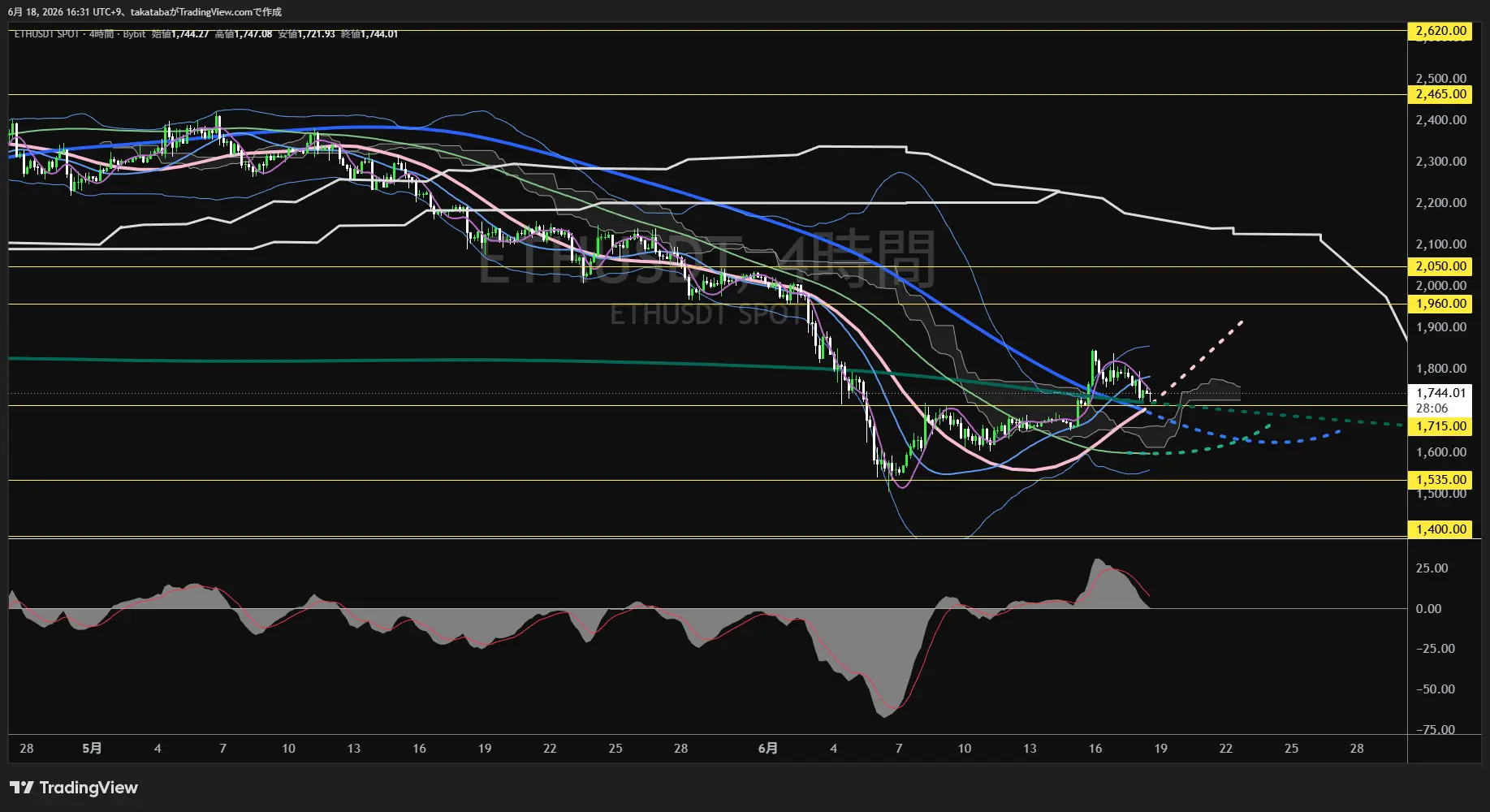Click the −50.00 oscillator scale value
The height and width of the screenshot is (812, 1490).
pos(1435,689)
